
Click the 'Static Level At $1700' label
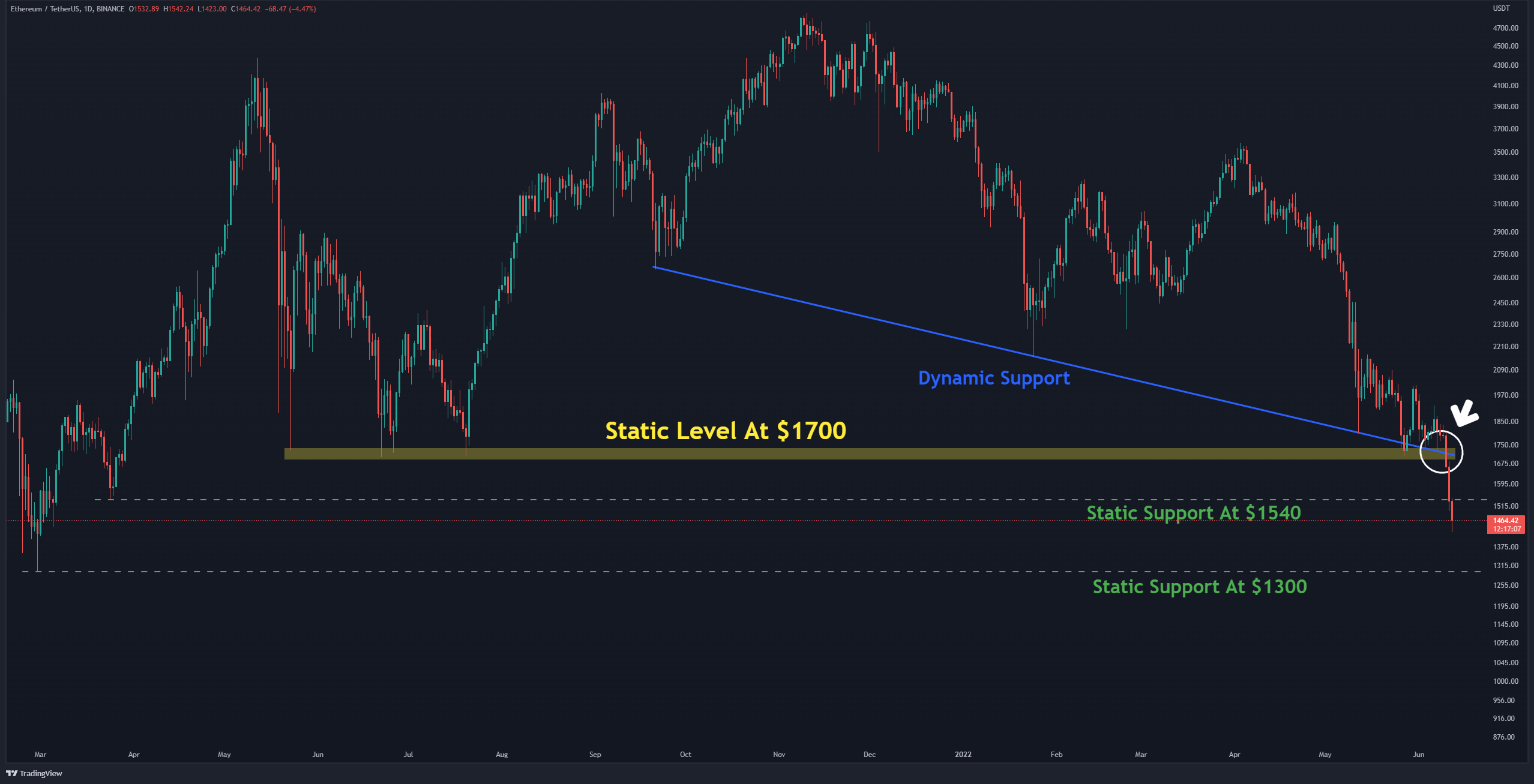726,431
